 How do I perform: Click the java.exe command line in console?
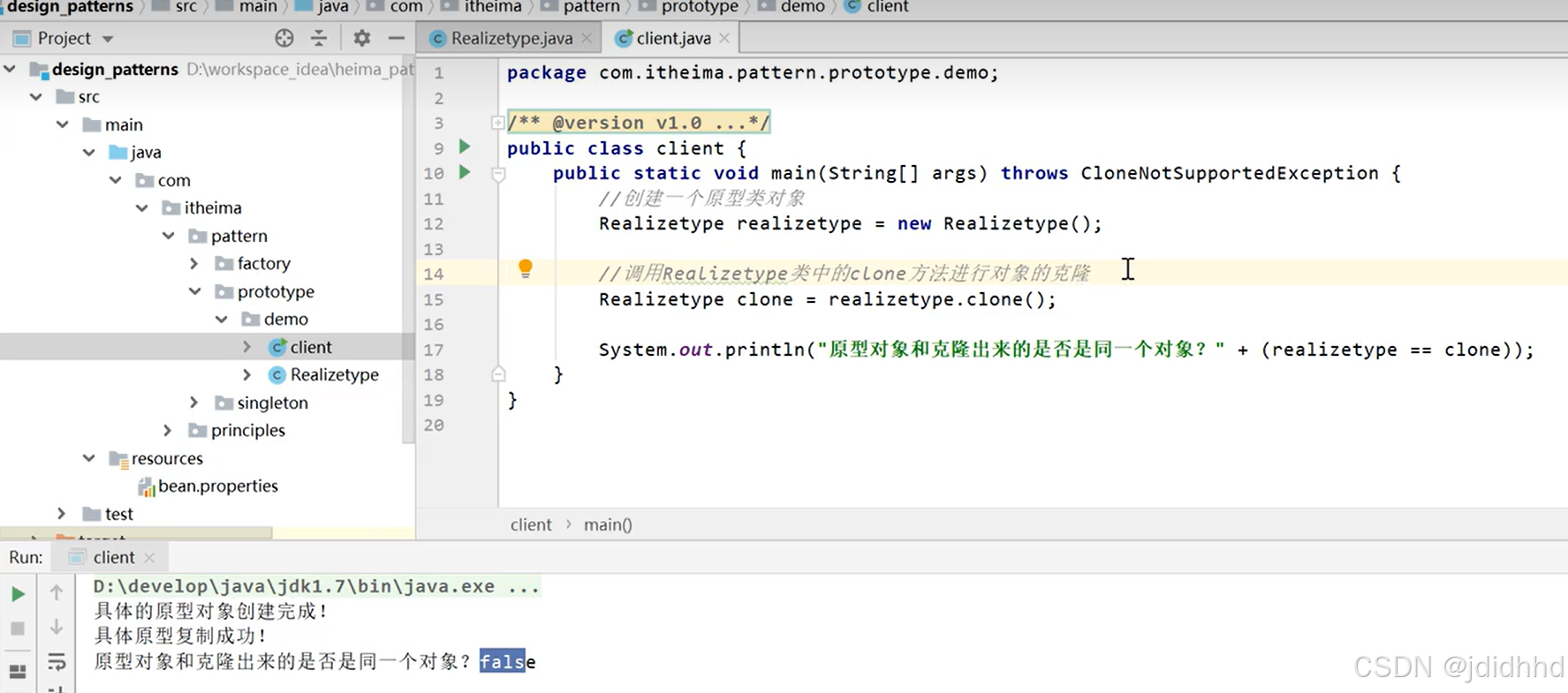coord(316,586)
